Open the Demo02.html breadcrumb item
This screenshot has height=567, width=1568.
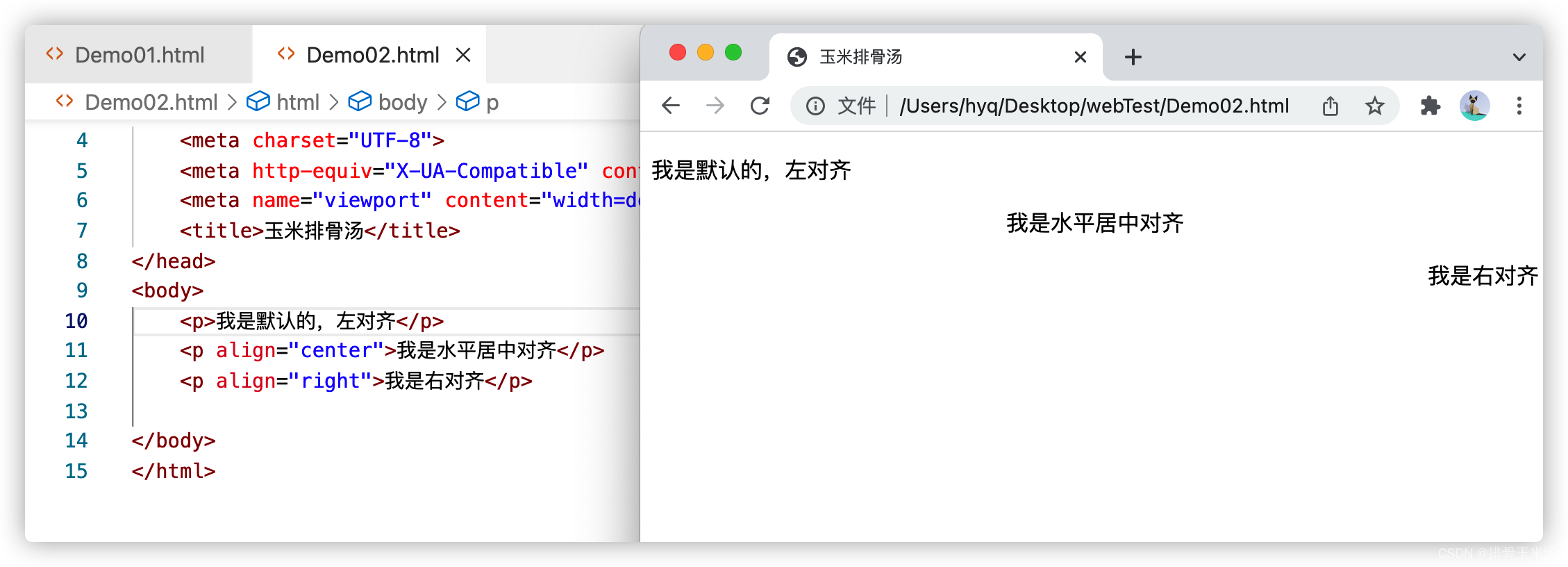151,102
